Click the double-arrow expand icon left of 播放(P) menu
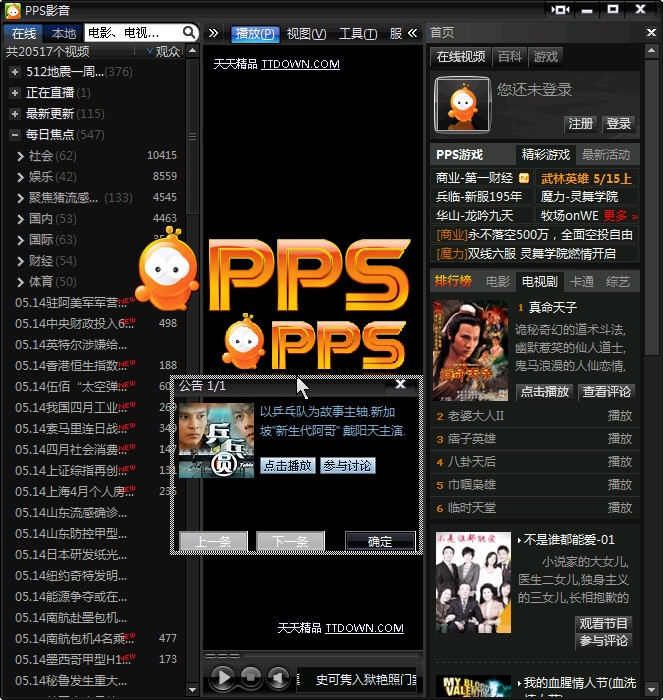663x700 pixels. (213, 33)
